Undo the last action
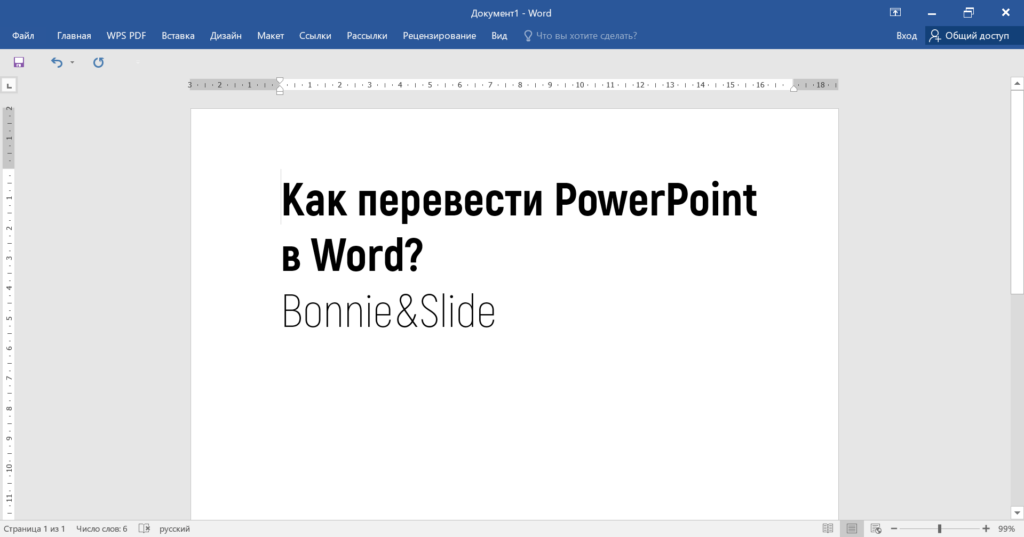The image size is (1024, 537). tap(57, 62)
